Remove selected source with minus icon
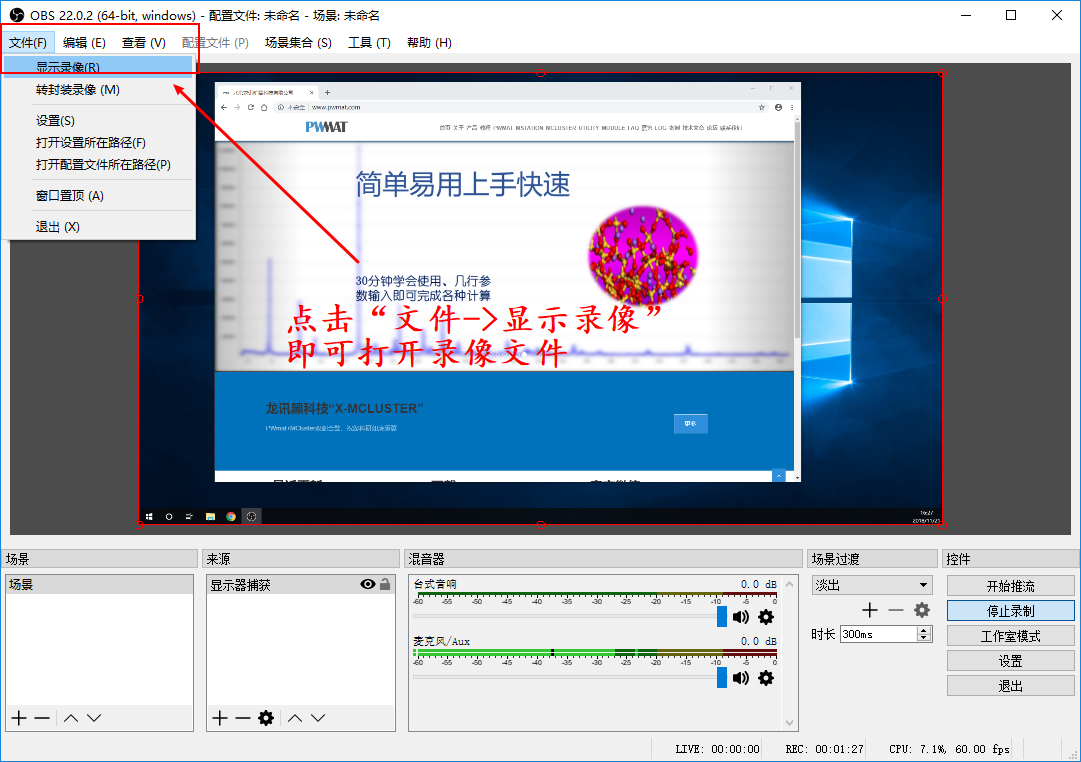This screenshot has height=762, width=1081. 243,719
